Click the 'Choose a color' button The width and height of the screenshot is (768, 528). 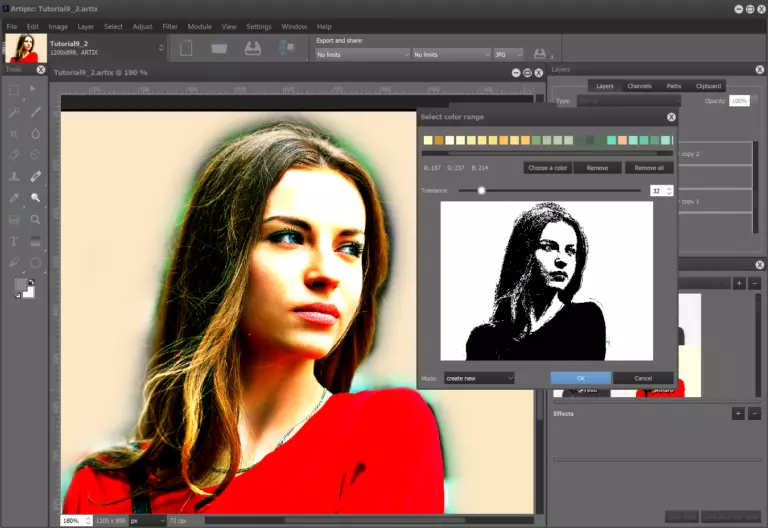547,168
